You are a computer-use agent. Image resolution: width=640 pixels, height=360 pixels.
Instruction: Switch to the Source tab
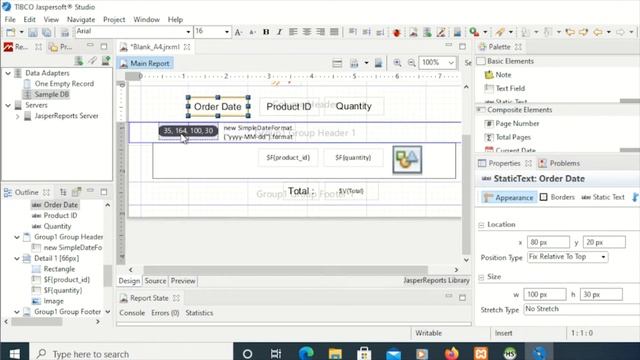(x=155, y=281)
